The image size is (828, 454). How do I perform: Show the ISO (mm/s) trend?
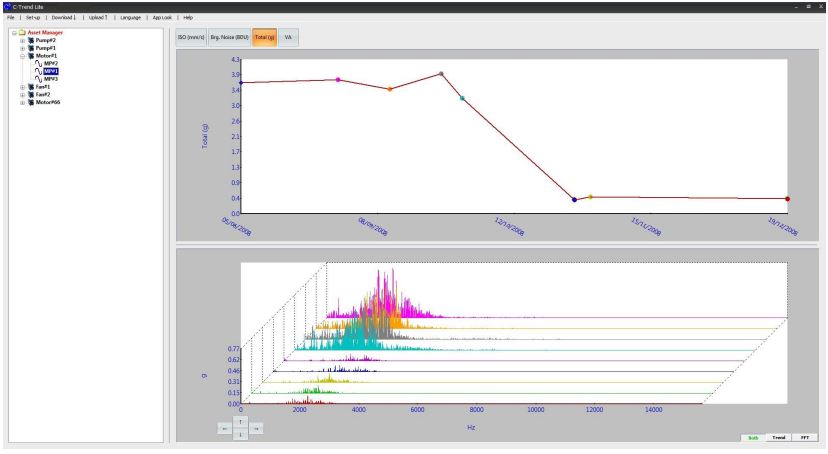point(190,37)
